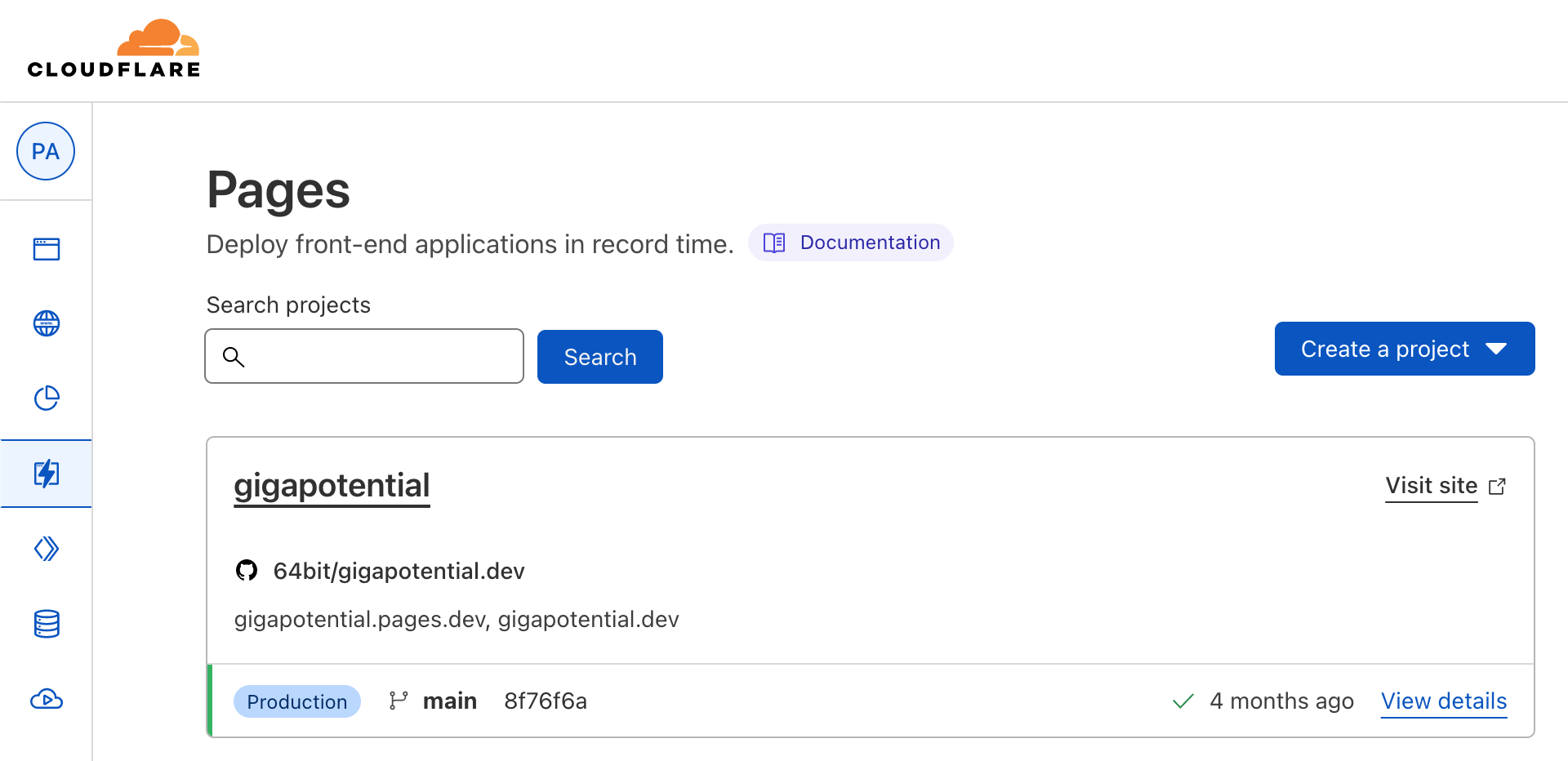Open the Cloudflare logo home link
1568x761 pixels.
pyautogui.click(x=114, y=49)
